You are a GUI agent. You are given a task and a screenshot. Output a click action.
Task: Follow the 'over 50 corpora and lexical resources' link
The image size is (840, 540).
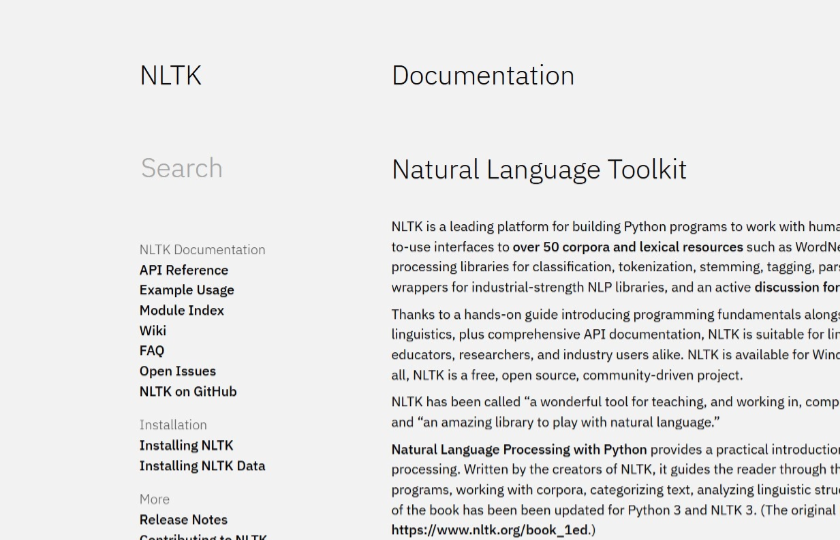628,247
